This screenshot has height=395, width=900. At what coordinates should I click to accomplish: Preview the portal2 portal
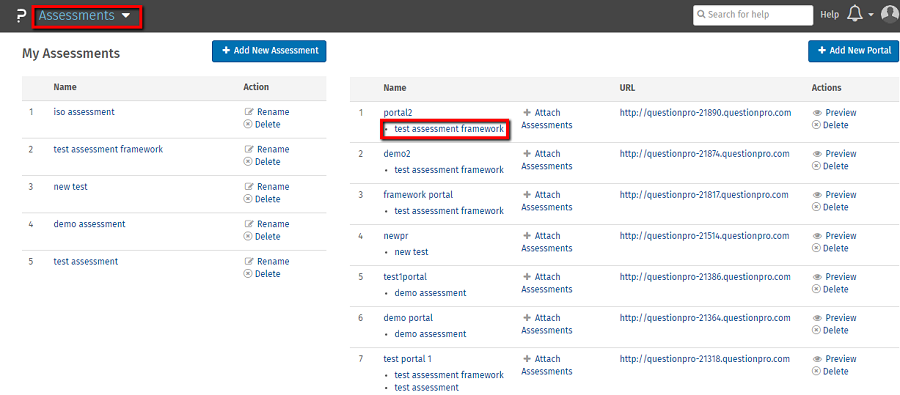(x=835, y=113)
